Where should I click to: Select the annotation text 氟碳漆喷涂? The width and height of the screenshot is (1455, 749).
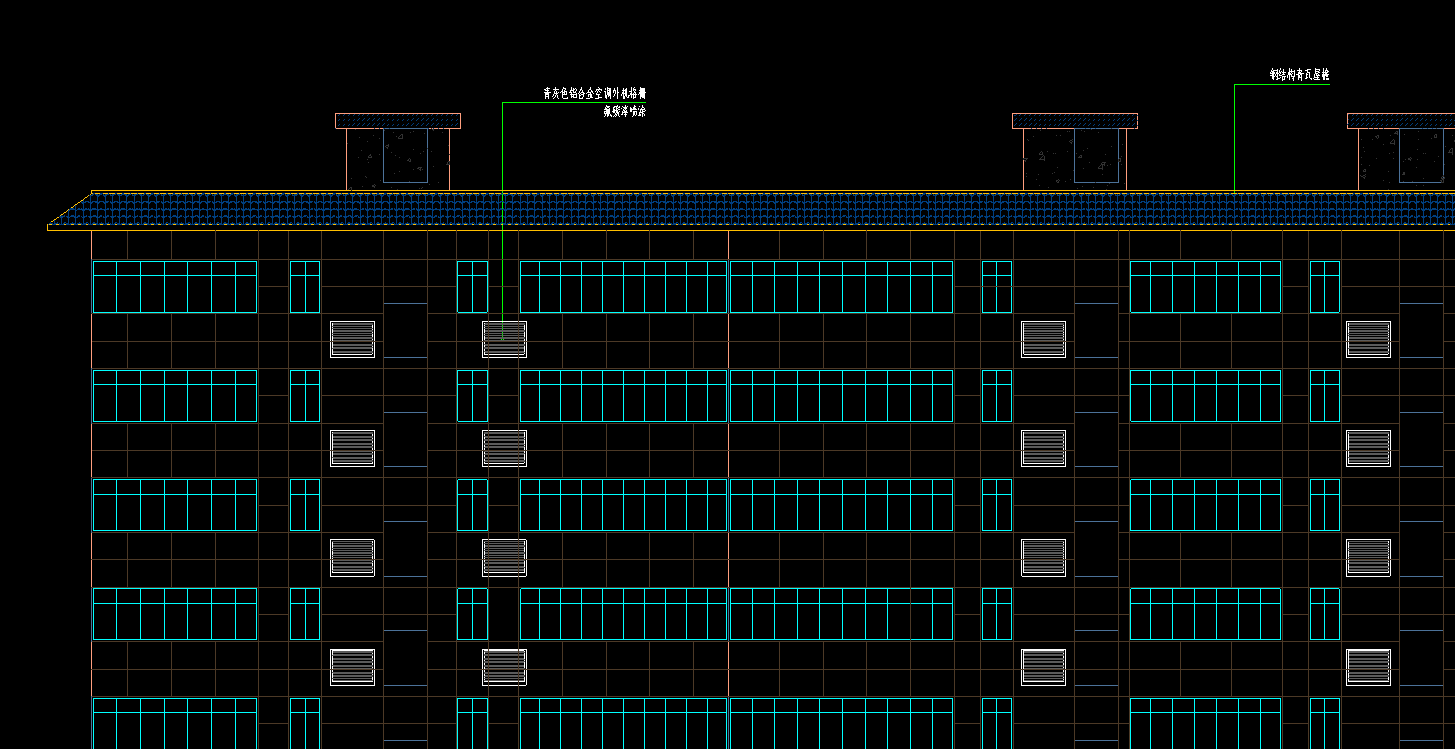pyautogui.click(x=624, y=112)
